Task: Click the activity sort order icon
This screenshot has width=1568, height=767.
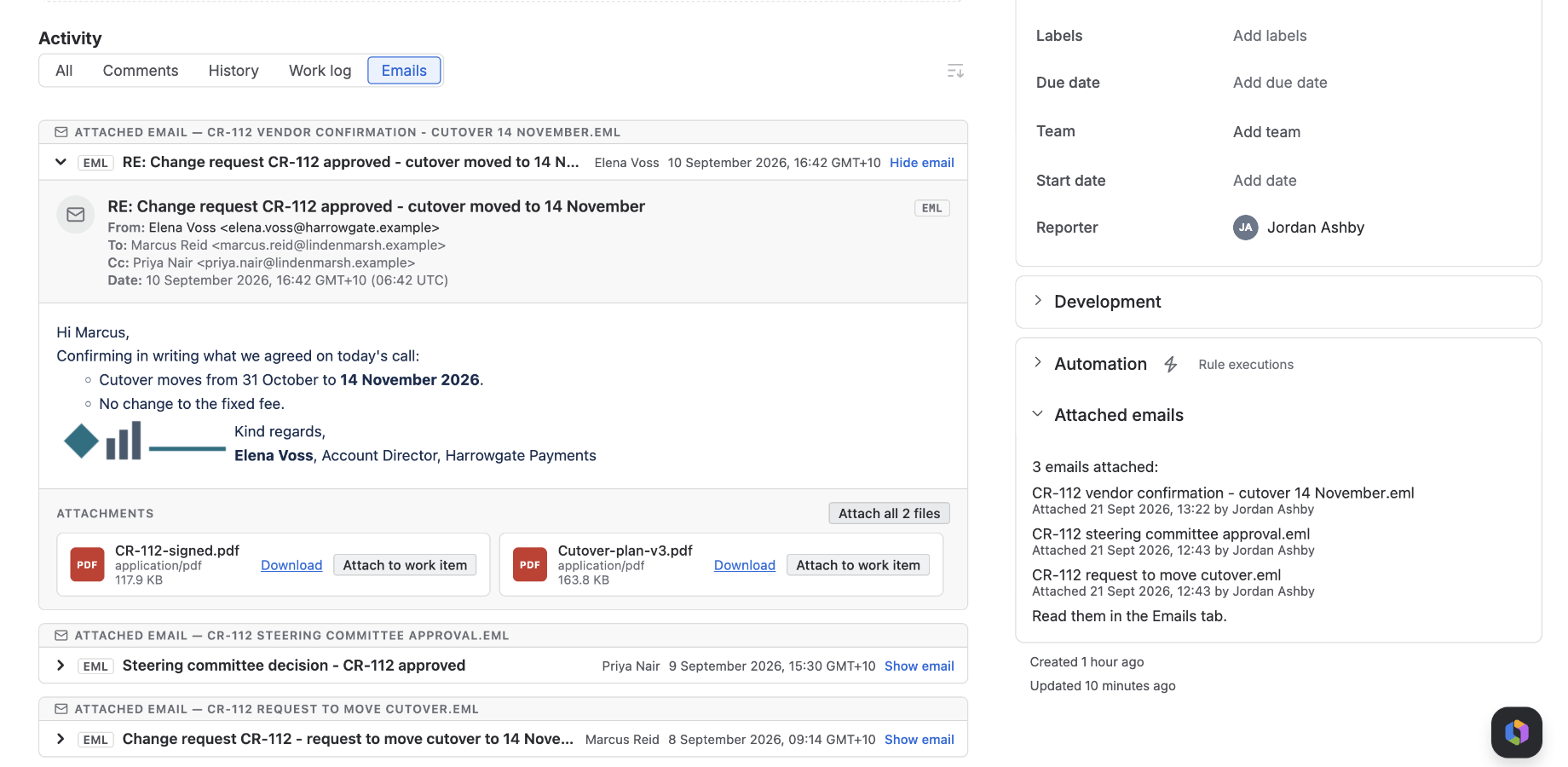Action: click(955, 71)
